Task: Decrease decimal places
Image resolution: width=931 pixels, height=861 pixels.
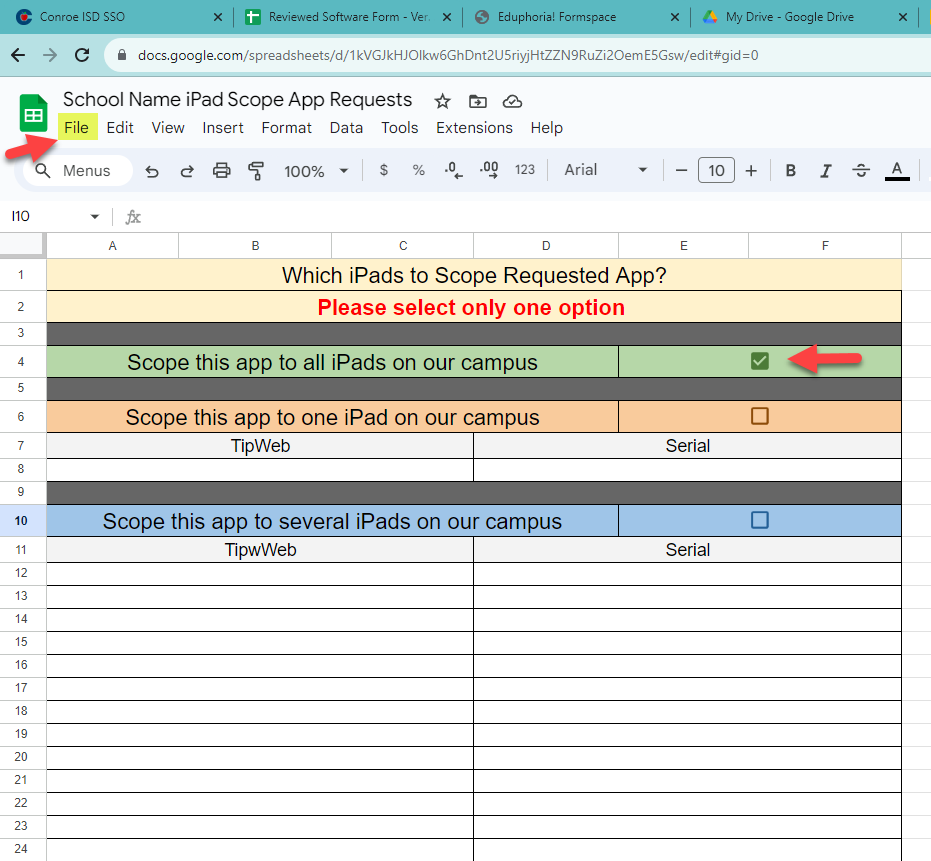Action: point(453,170)
